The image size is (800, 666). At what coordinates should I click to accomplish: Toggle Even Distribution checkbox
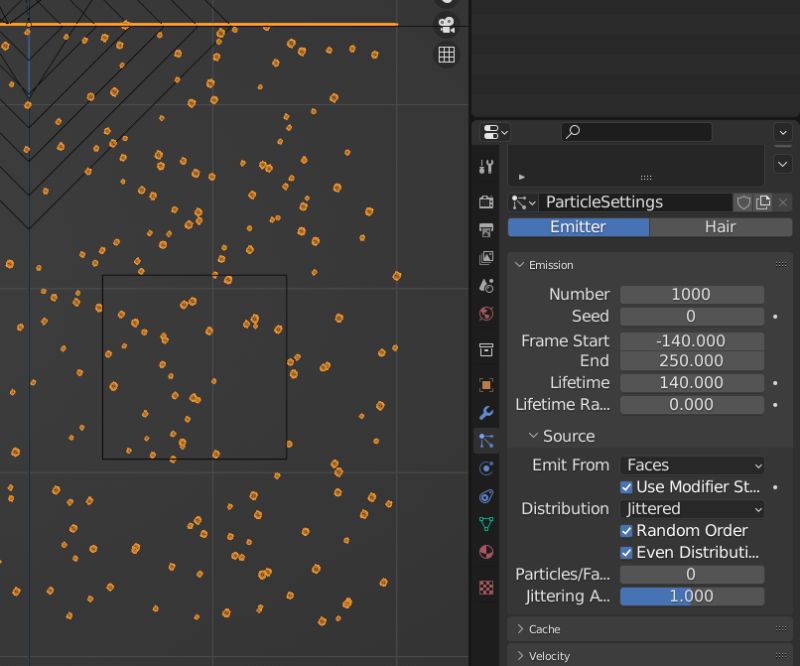click(626, 553)
